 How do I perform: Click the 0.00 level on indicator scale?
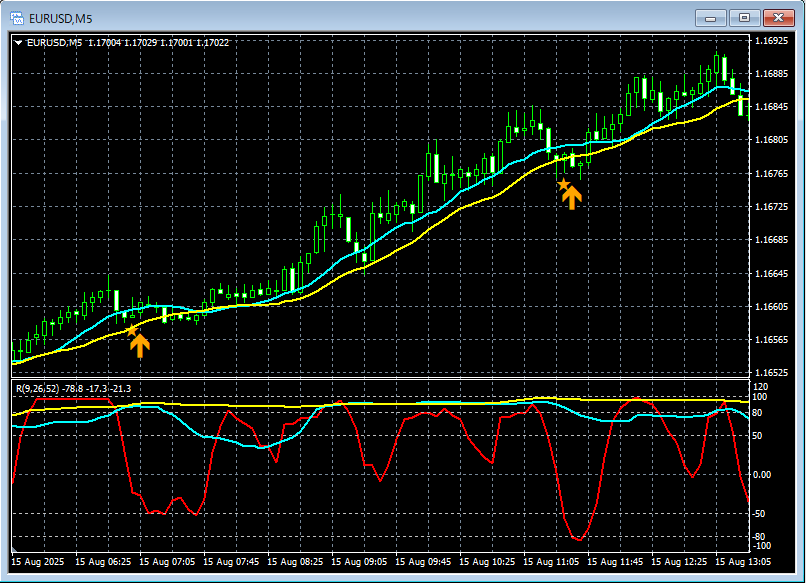coord(762,474)
